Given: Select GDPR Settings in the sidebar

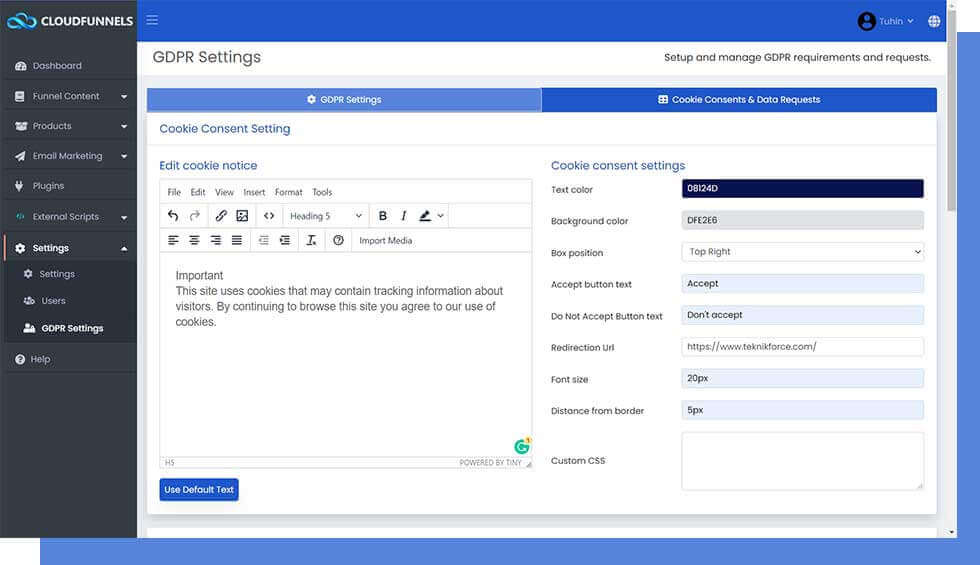Looking at the screenshot, I should pos(72,328).
